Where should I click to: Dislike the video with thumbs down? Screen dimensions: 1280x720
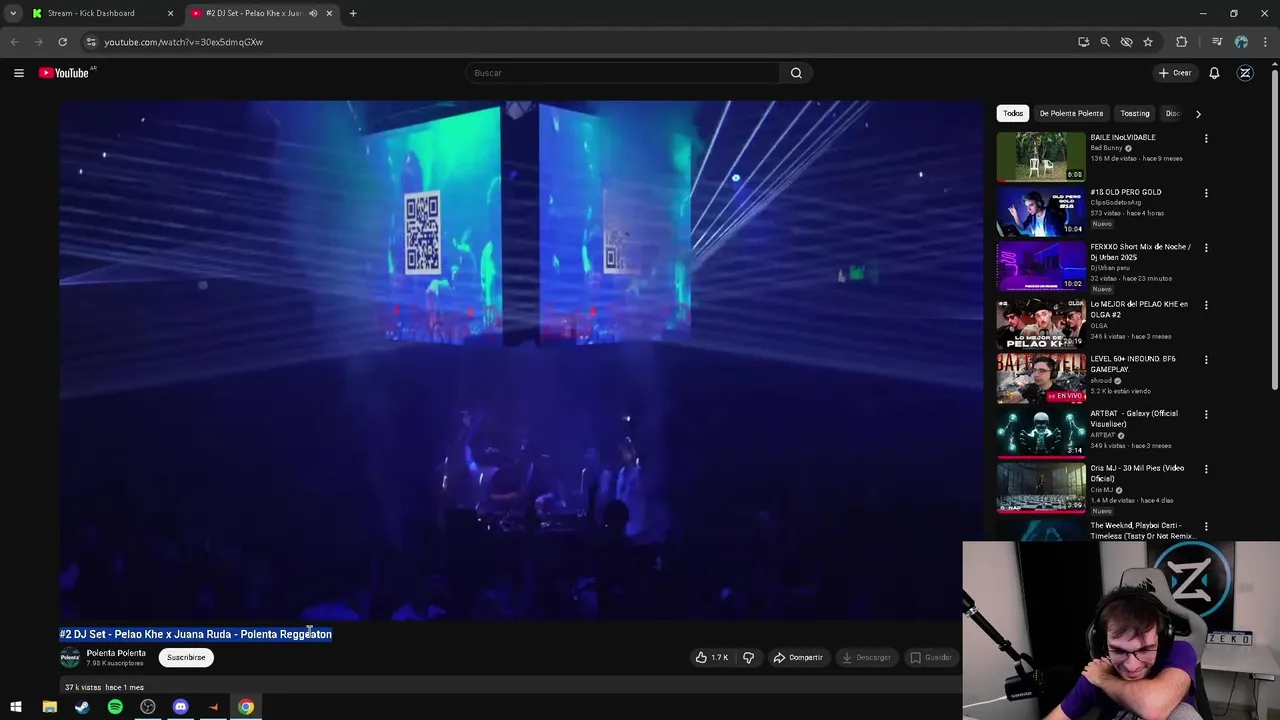click(748, 657)
